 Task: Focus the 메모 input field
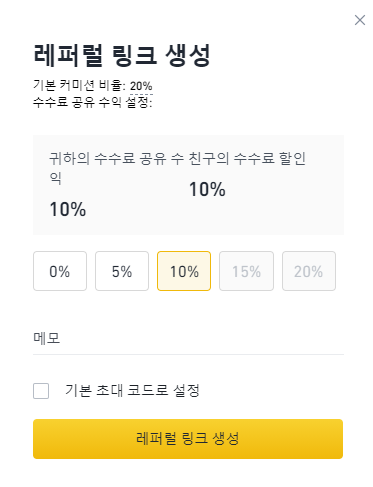coord(188,338)
